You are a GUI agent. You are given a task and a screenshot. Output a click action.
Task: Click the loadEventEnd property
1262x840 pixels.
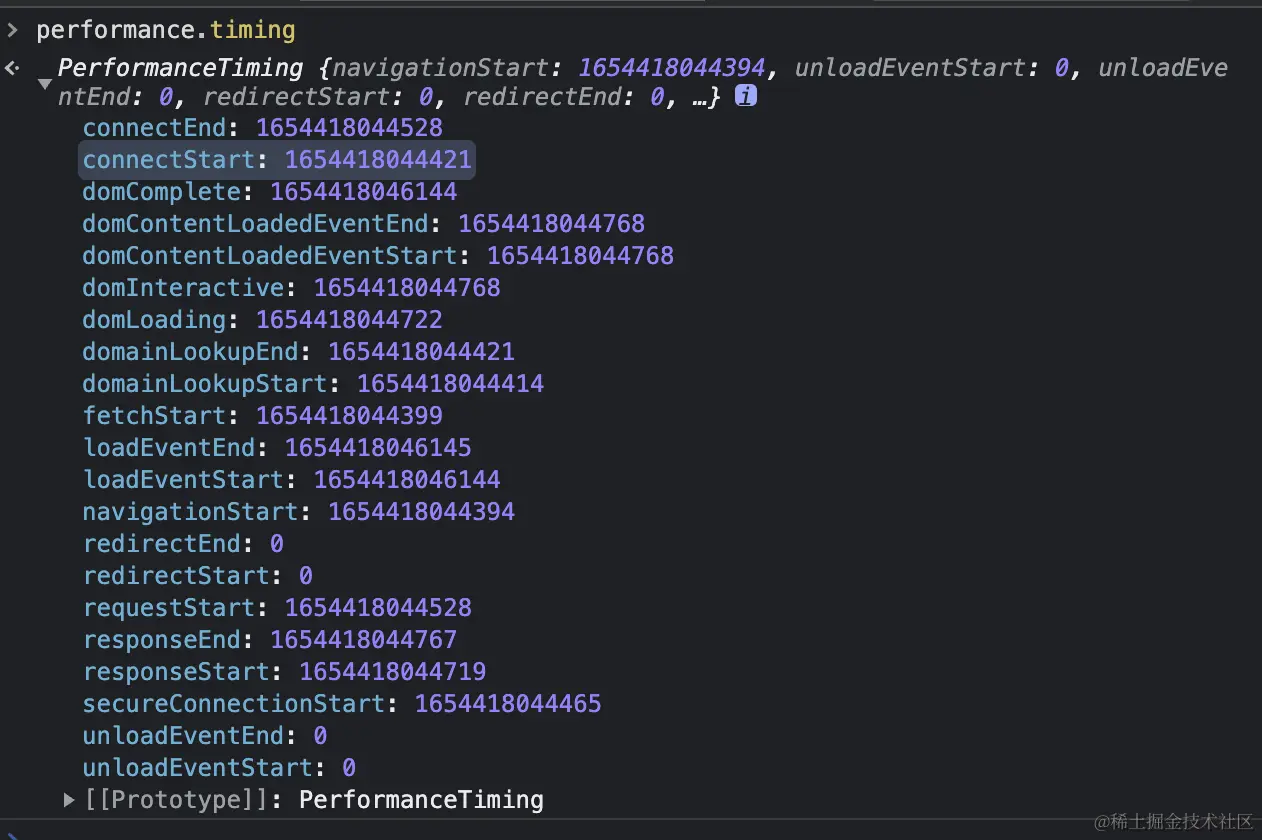(x=277, y=448)
